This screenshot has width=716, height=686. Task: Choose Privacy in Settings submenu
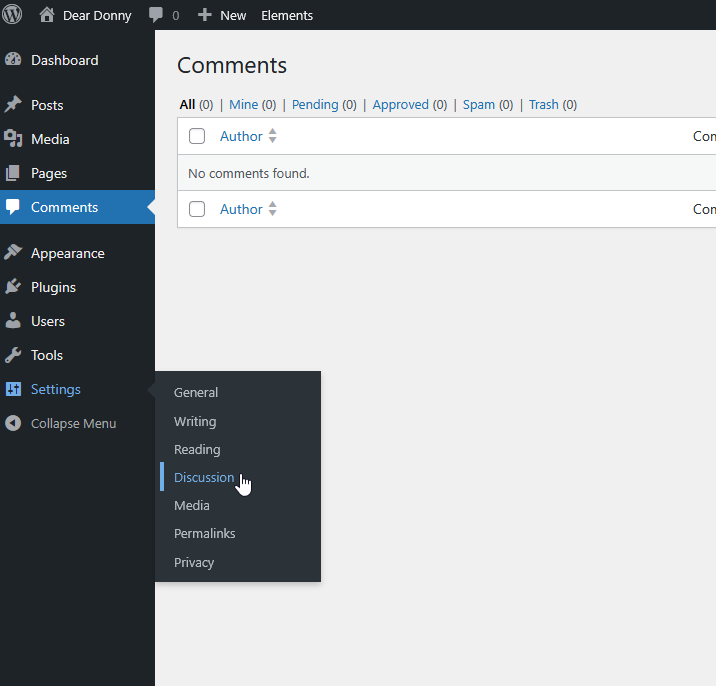click(194, 562)
